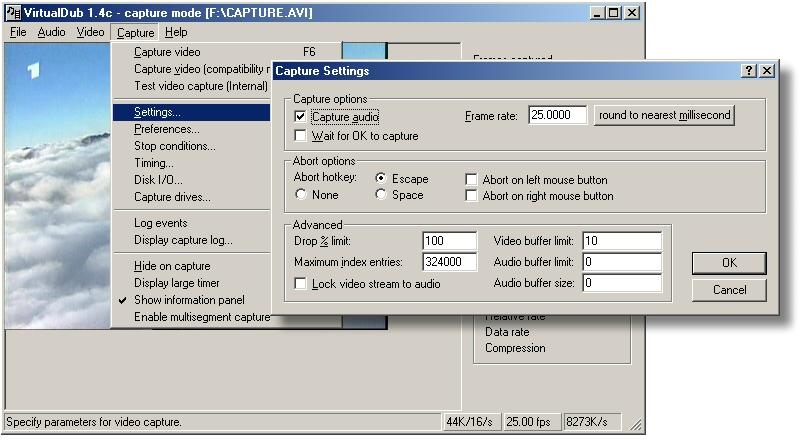Select the Escape abort hotkey radio
The width and height of the screenshot is (801, 442).
[x=381, y=178]
